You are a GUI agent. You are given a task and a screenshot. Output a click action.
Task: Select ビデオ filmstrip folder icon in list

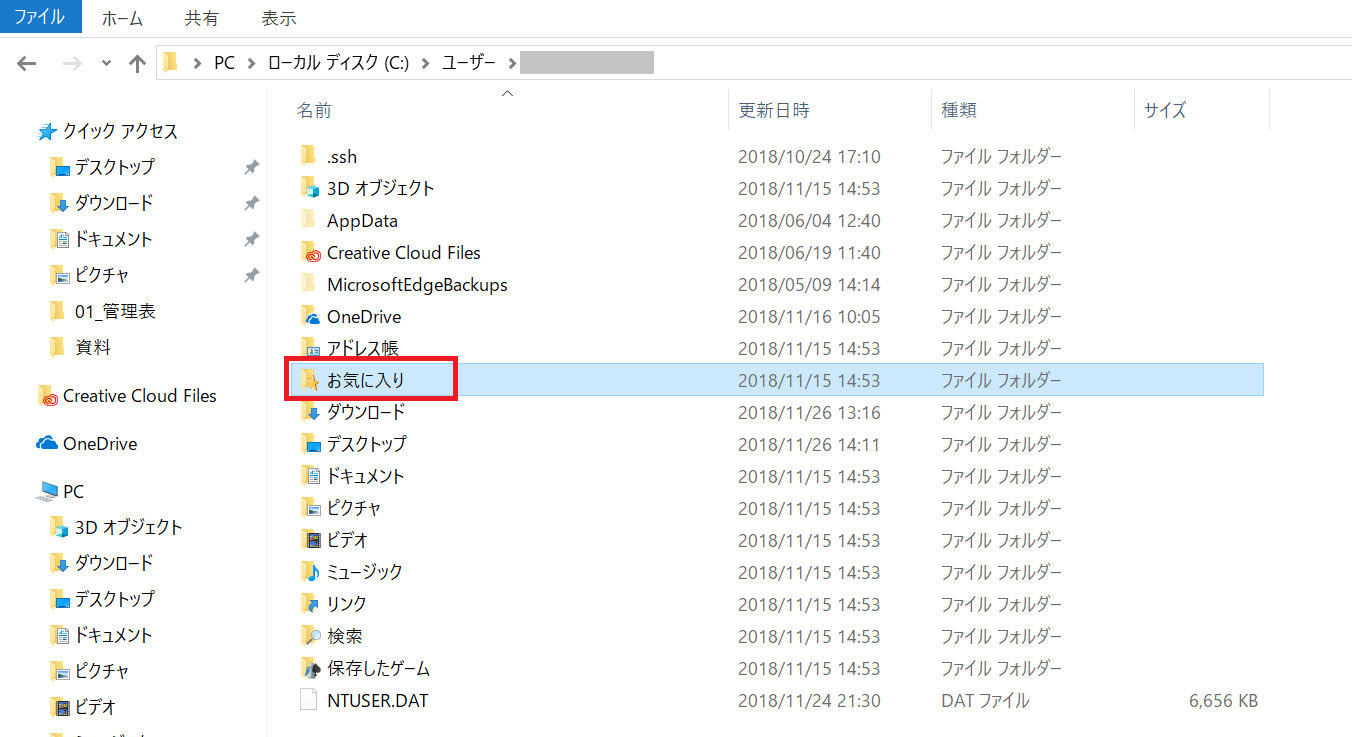[x=309, y=540]
